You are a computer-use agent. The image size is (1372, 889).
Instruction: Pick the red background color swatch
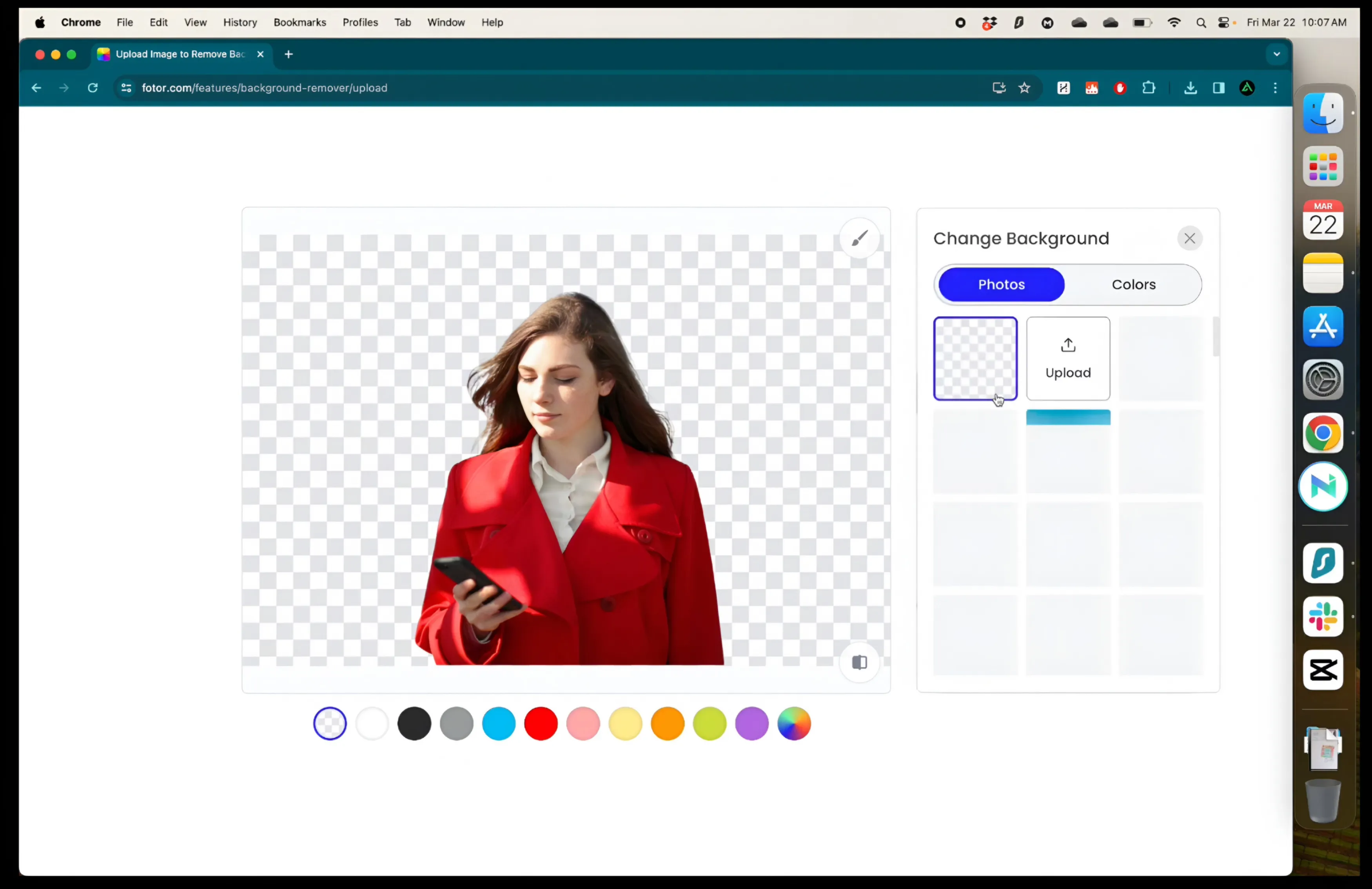pos(540,723)
